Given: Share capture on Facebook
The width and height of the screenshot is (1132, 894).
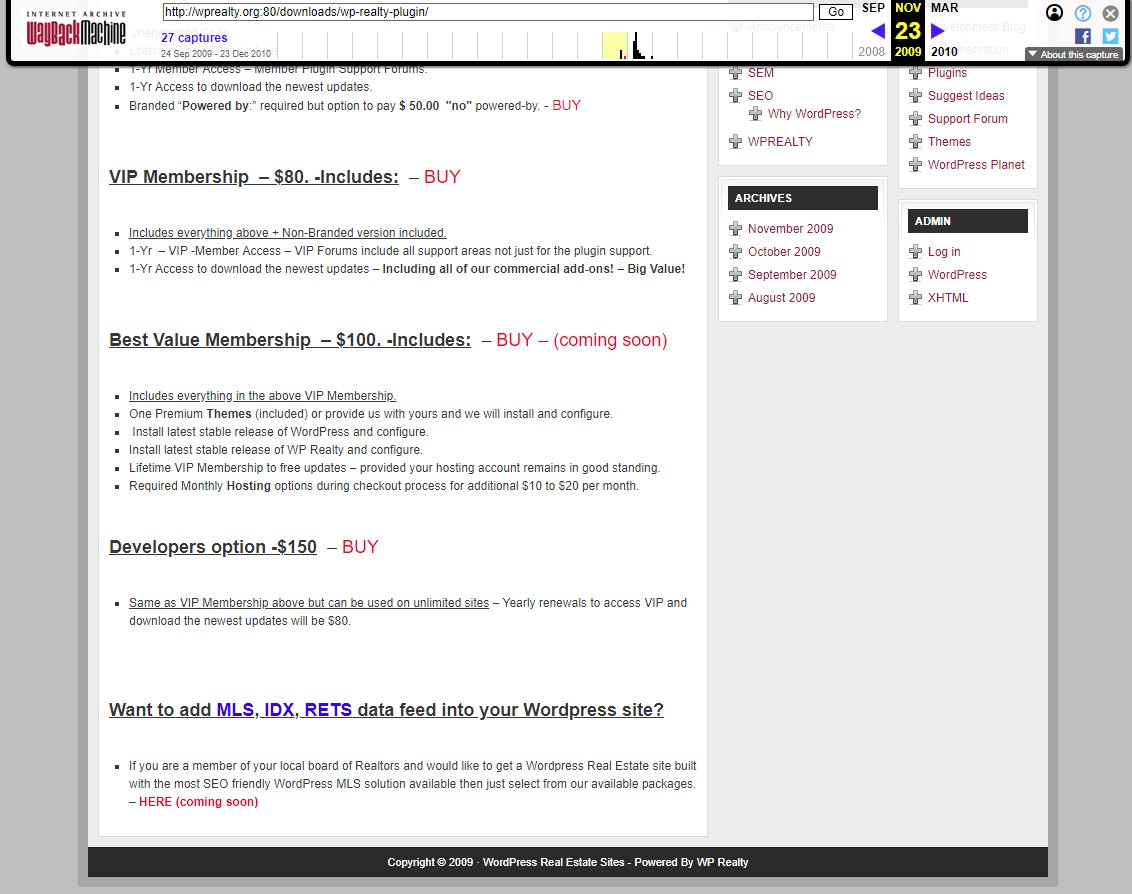Looking at the screenshot, I should click(x=1082, y=36).
